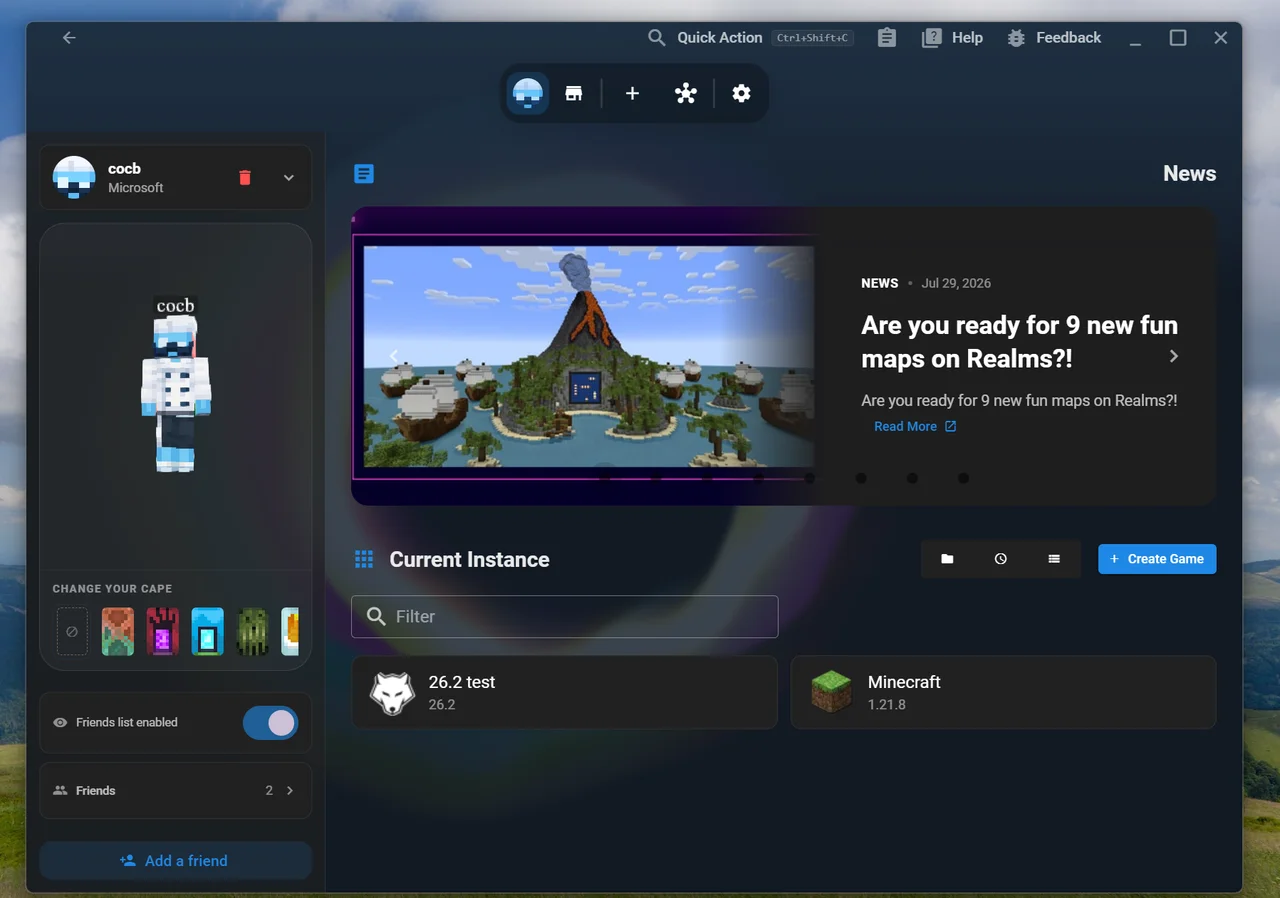
Task: Select the 26.2 test instance
Action: pos(565,692)
